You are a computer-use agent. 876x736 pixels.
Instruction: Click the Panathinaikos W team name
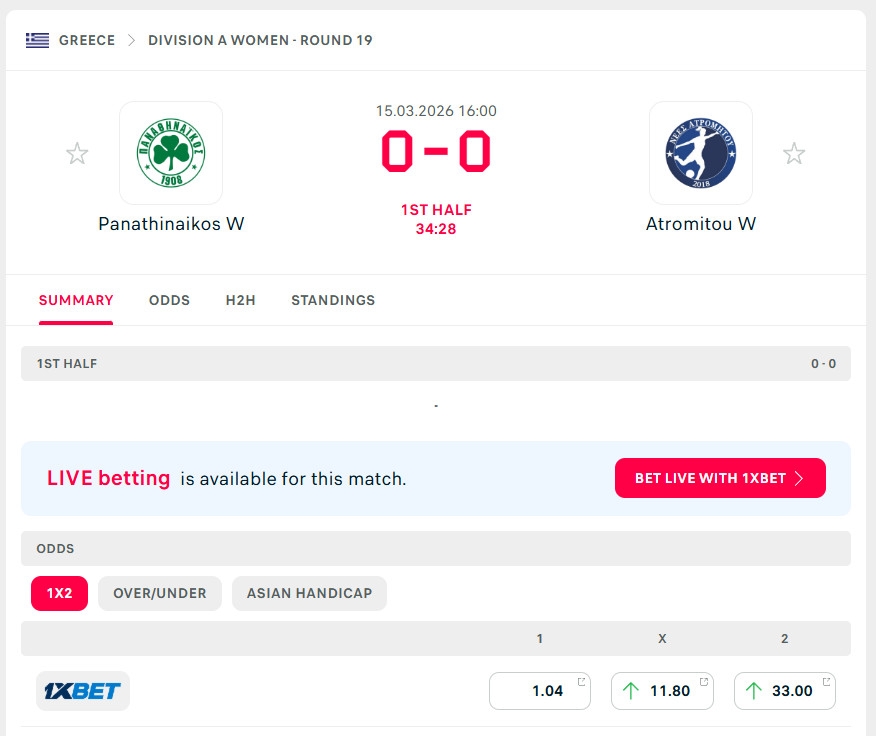pyautogui.click(x=171, y=224)
